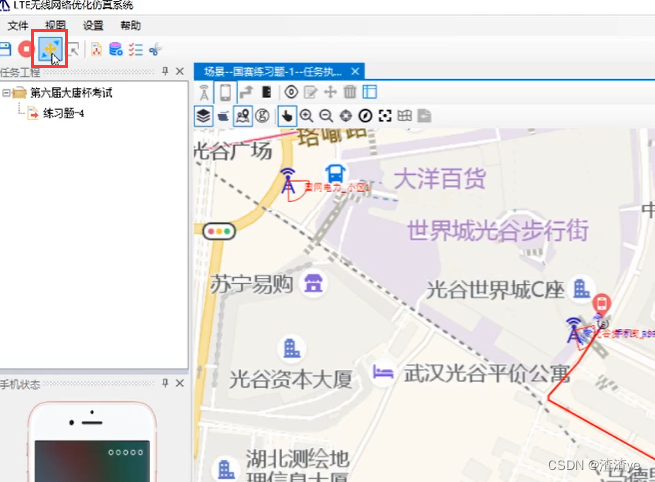The image size is (655, 482).
Task: Collapse the 第六届大唐杯考试 tree node
Action: pos(5,92)
